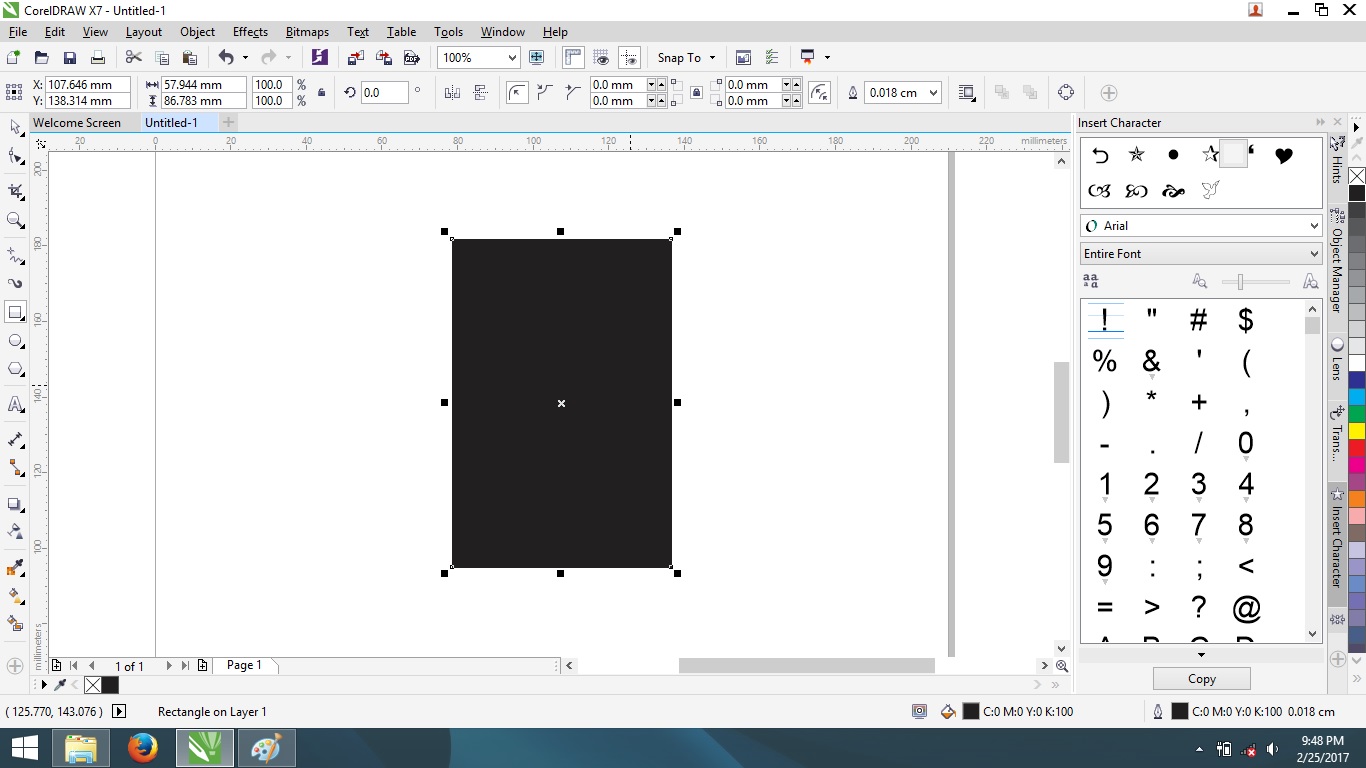Toggle ruler visibility on the standard toolbar
1366x768 pixels.
click(x=573, y=57)
